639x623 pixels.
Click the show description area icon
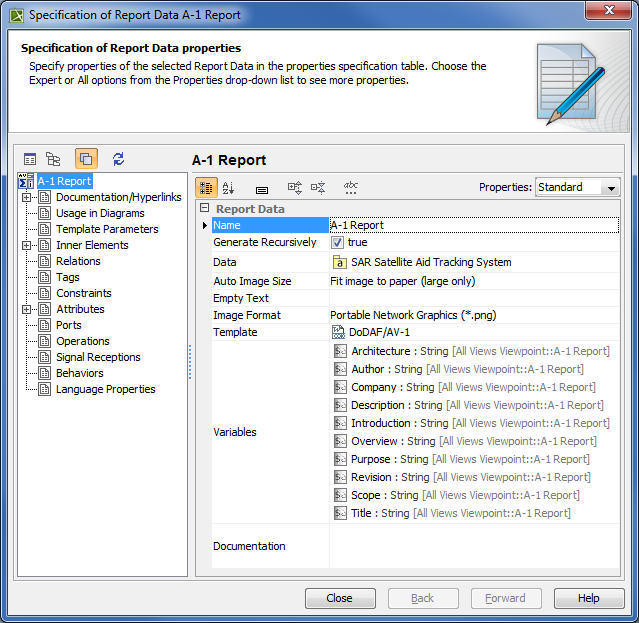(262, 190)
